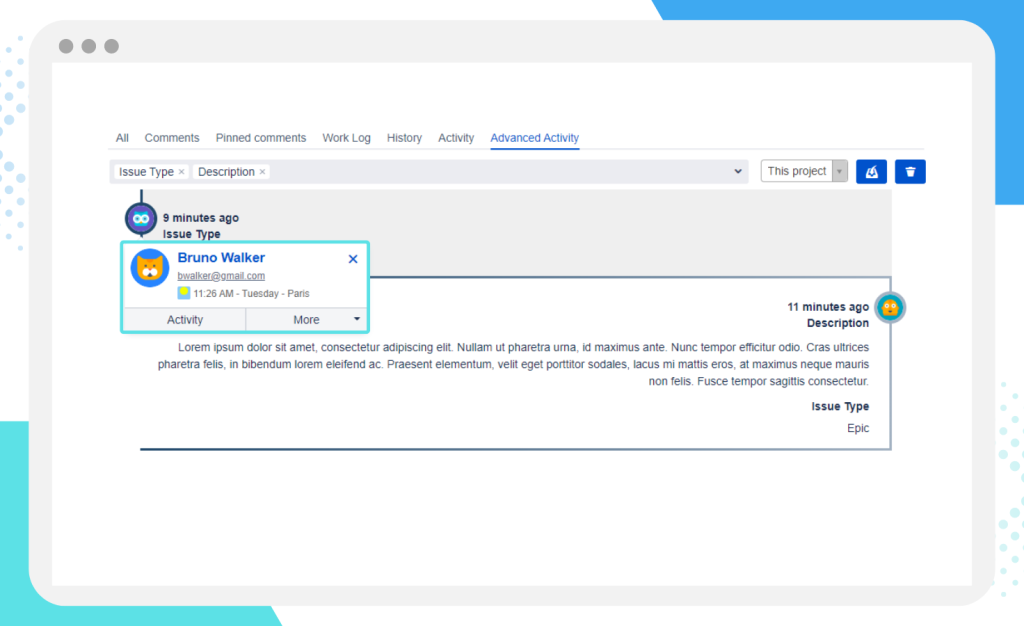Click the yellow availability swatch on the card
This screenshot has height=626, width=1024.
click(x=183, y=292)
